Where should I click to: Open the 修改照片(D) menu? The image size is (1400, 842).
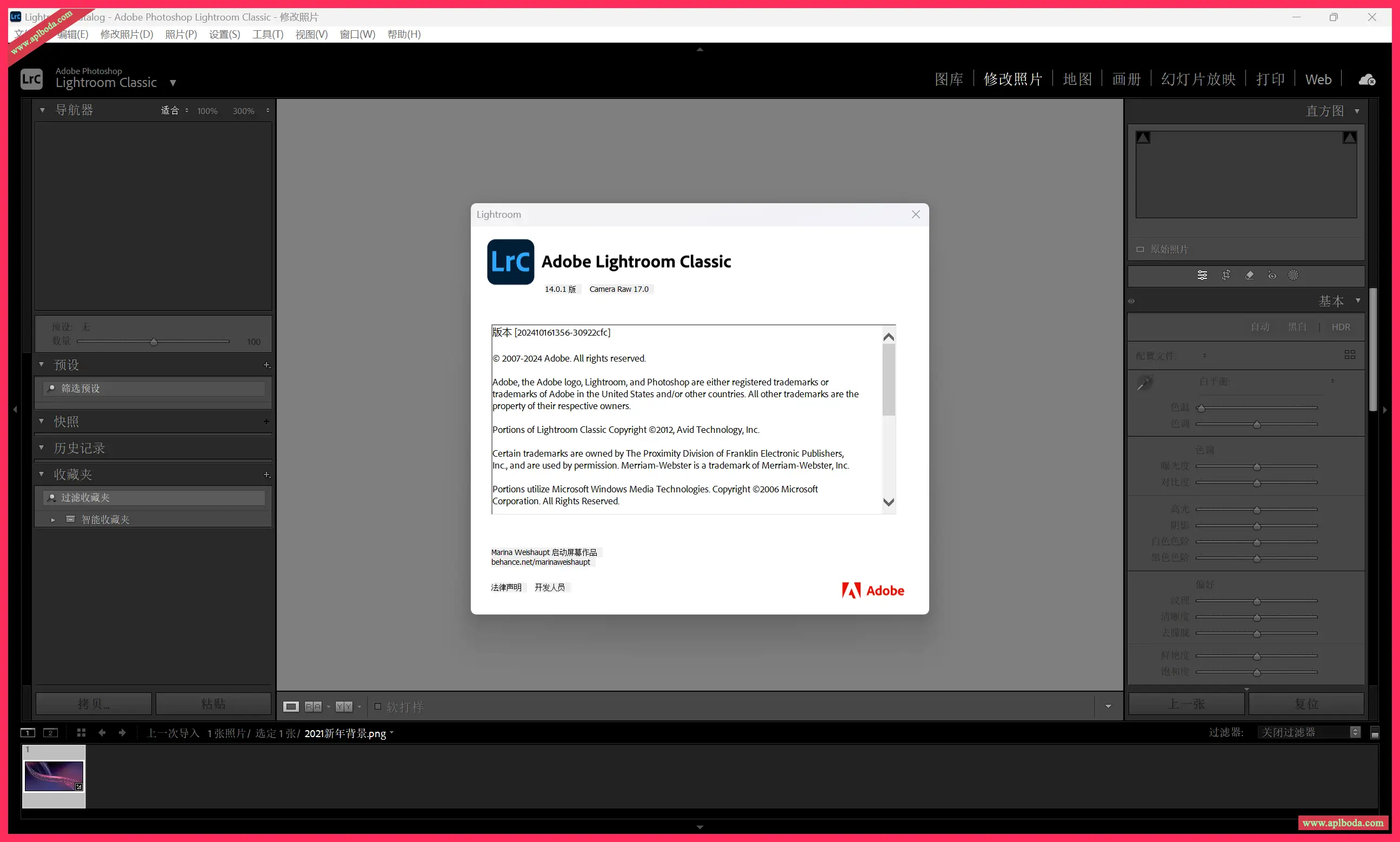click(x=126, y=34)
